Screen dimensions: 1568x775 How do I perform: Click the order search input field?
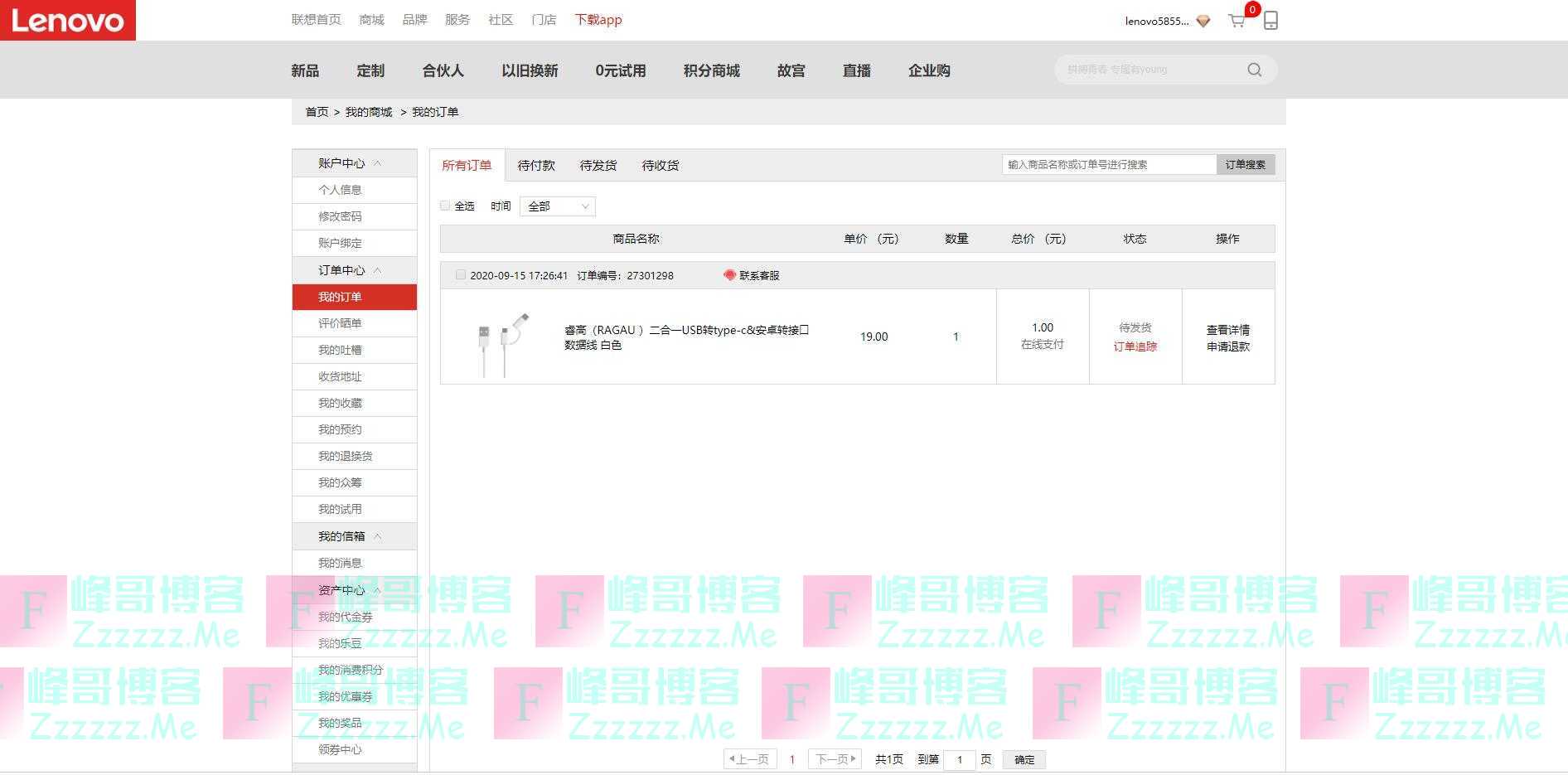pyautogui.click(x=1109, y=165)
